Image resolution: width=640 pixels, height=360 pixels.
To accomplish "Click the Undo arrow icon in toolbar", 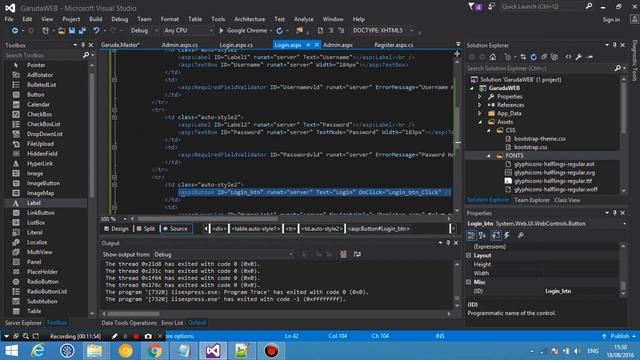I will click(x=96, y=31).
